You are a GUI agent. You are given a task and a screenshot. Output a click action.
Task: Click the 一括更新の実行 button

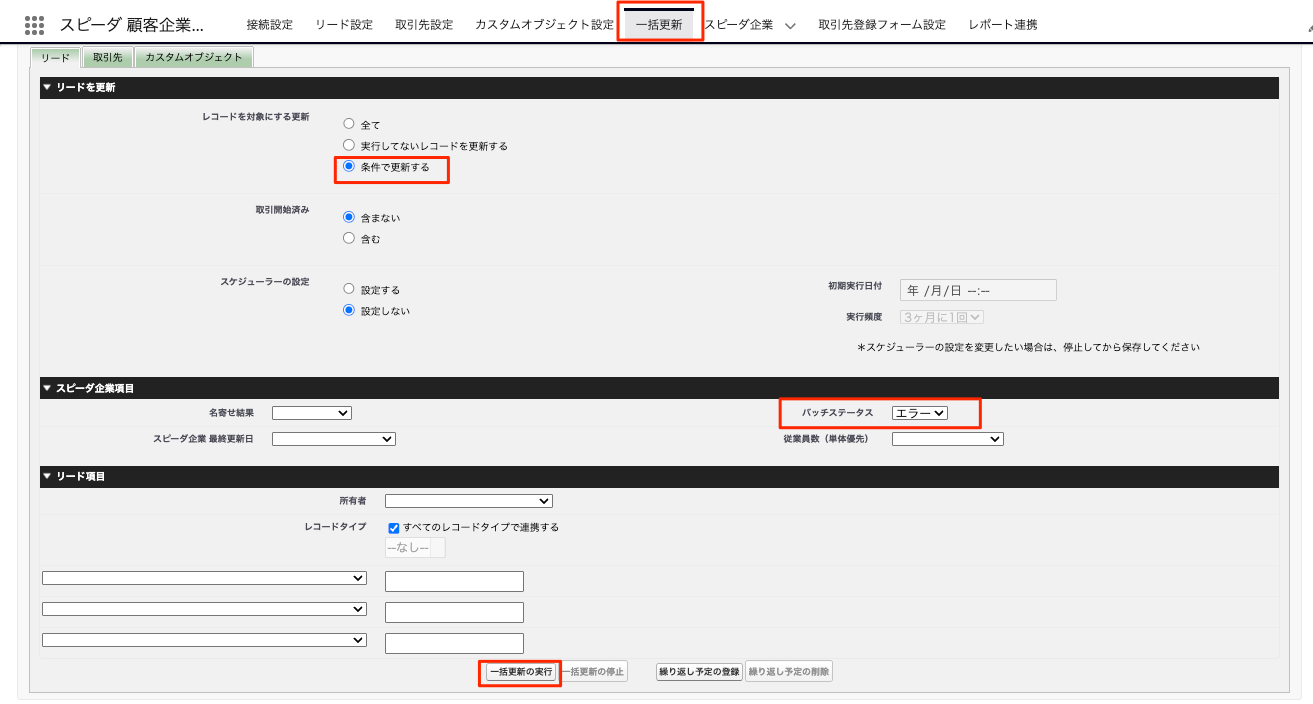click(520, 672)
